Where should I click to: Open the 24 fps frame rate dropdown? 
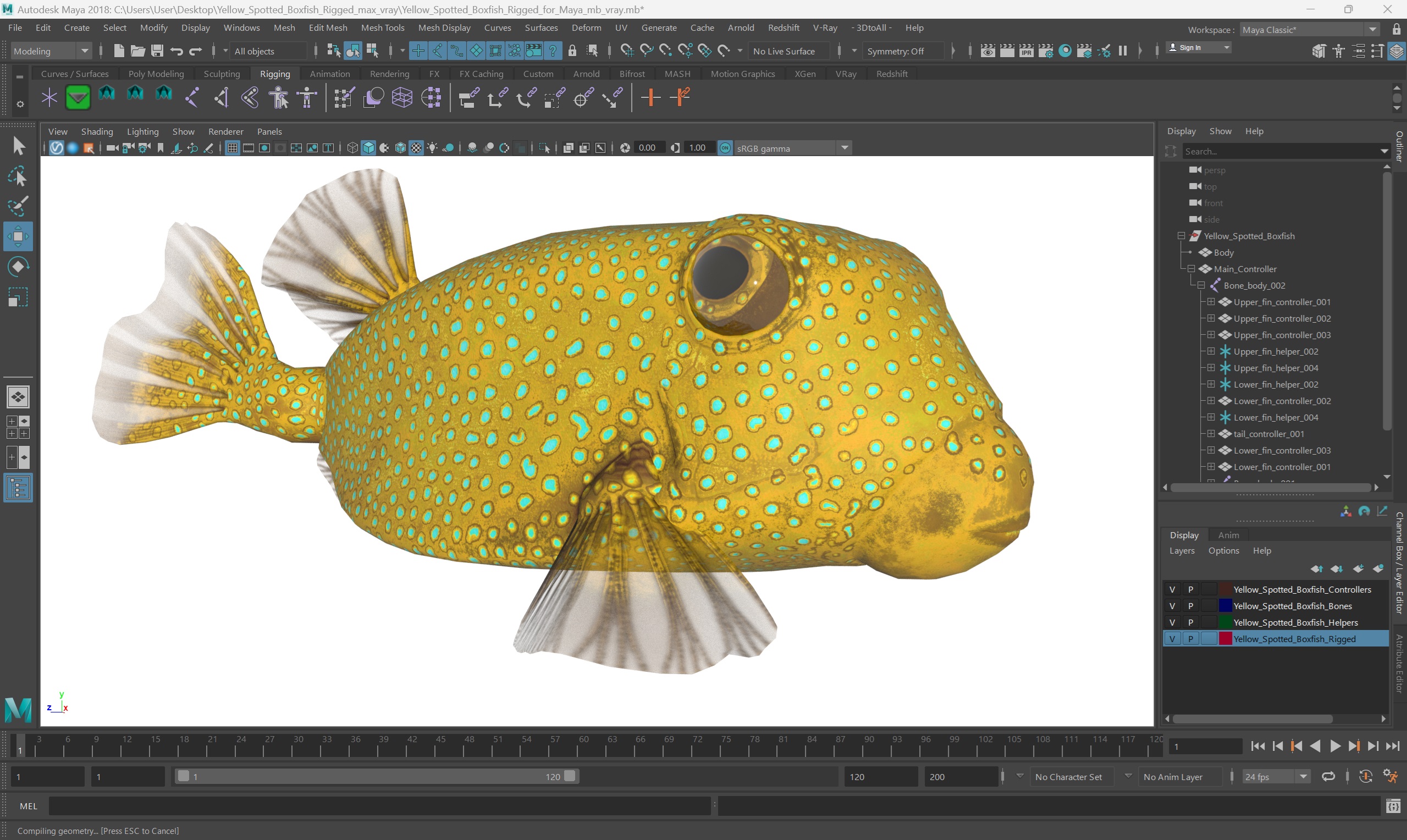(x=1276, y=777)
